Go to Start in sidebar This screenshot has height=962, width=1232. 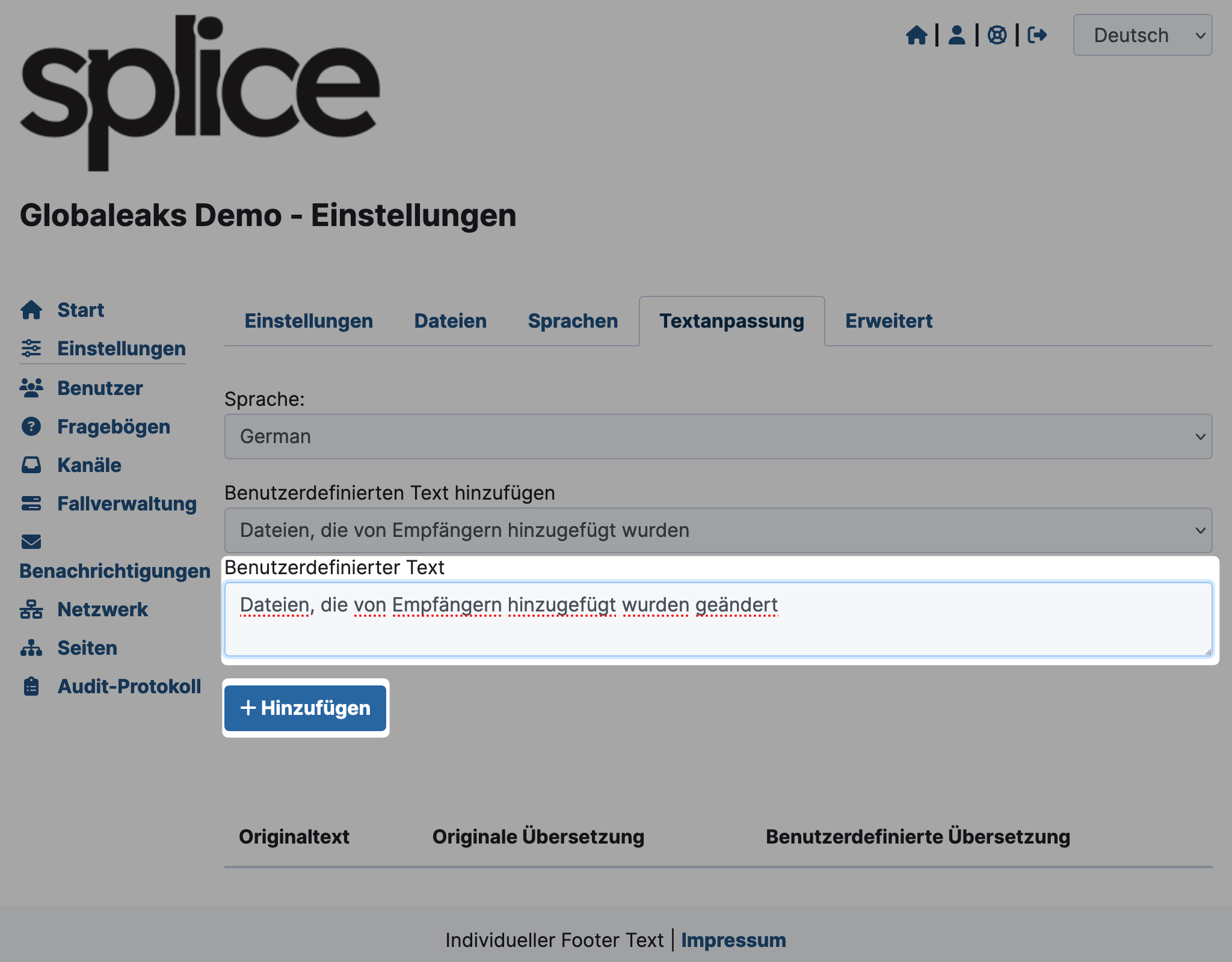click(x=81, y=310)
